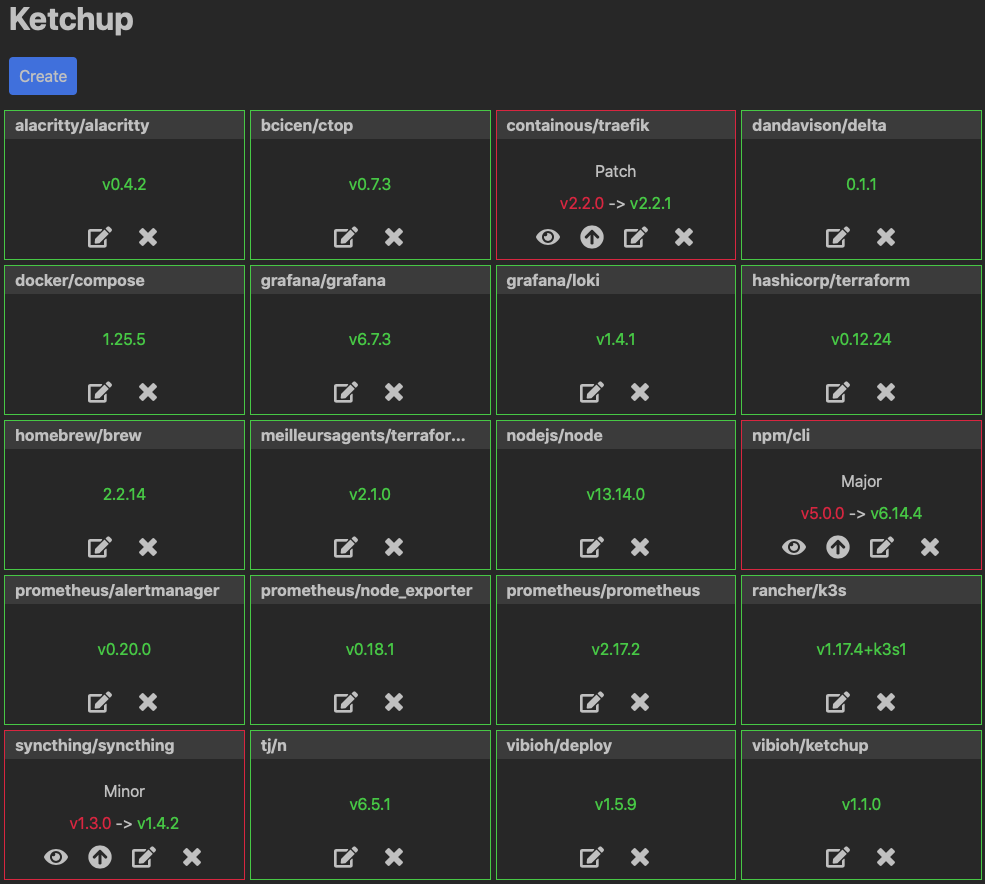Image resolution: width=985 pixels, height=884 pixels.
Task: Remove the dandavison/delta entry
Action: click(886, 237)
